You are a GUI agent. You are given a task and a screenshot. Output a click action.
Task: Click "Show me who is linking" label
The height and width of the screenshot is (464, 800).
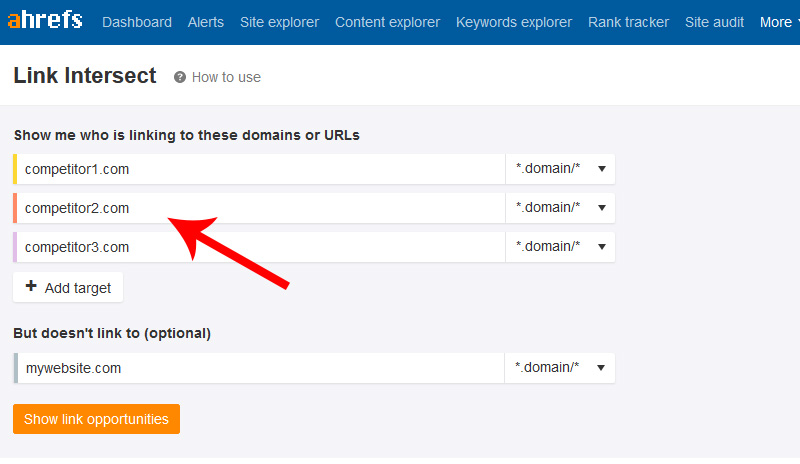click(x=187, y=135)
